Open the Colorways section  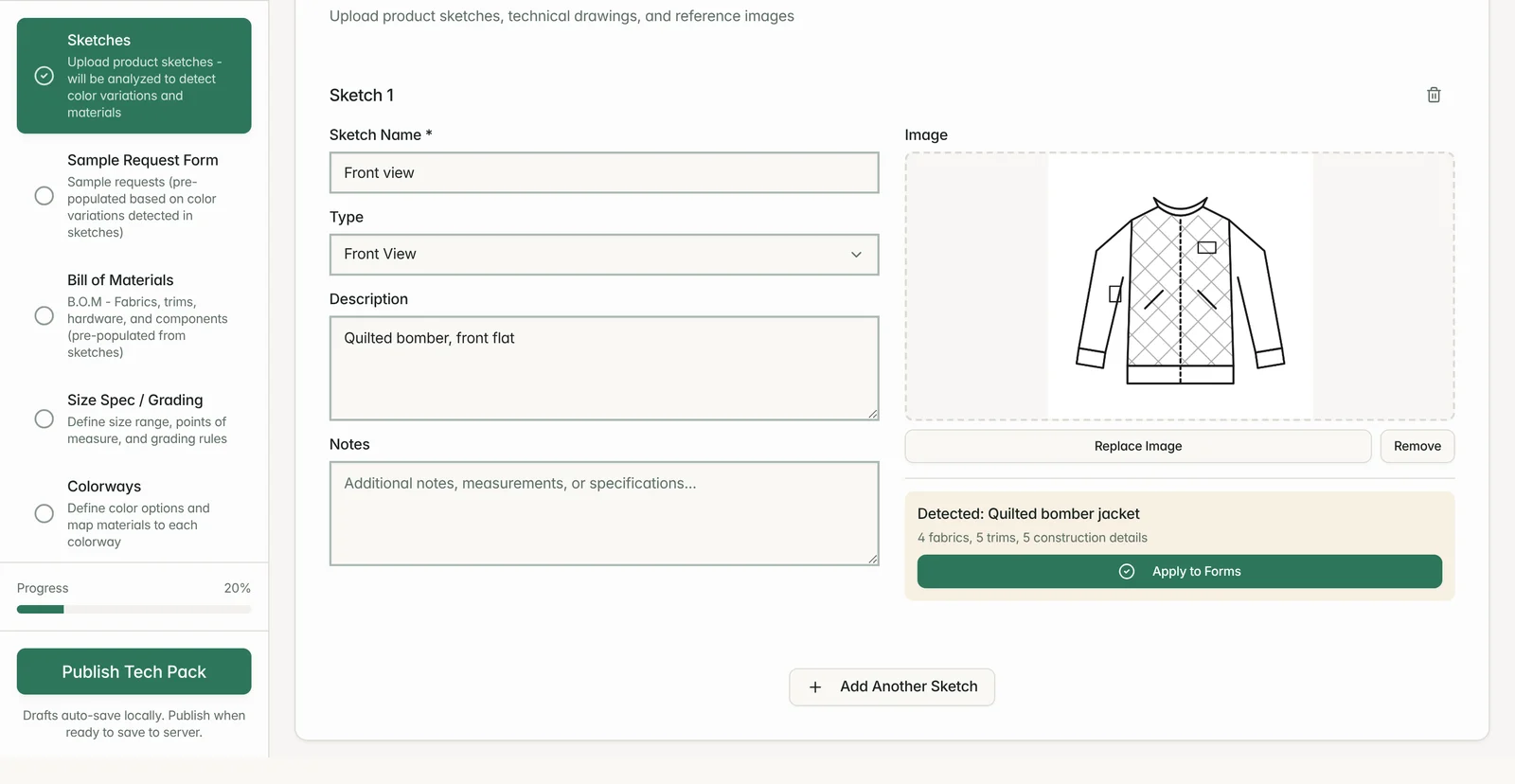(134, 513)
